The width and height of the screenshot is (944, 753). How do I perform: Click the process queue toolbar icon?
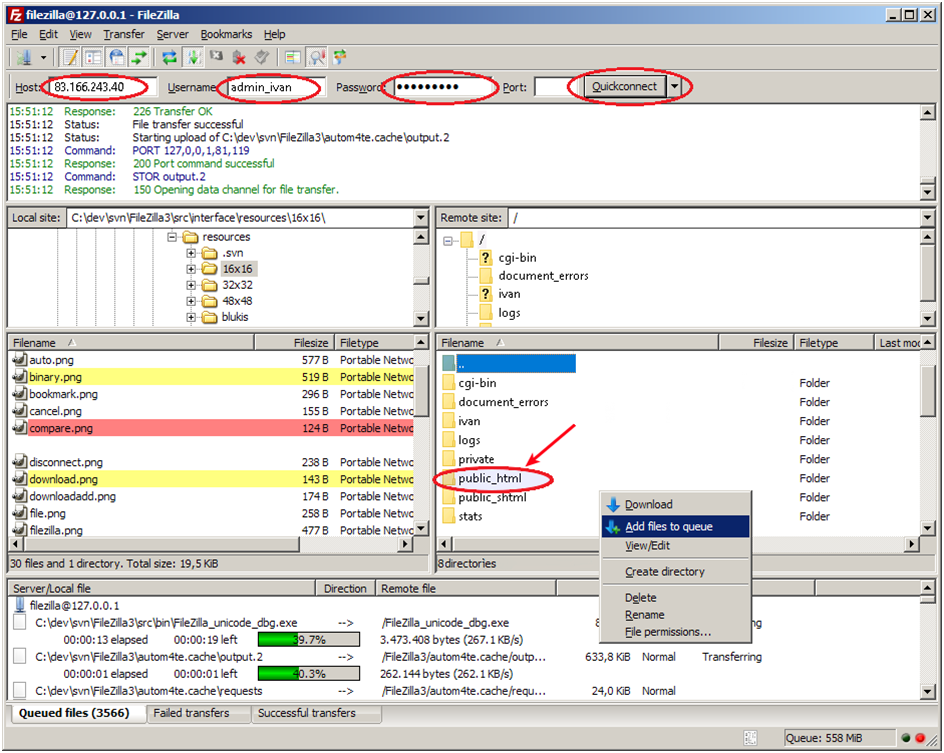coord(193,58)
